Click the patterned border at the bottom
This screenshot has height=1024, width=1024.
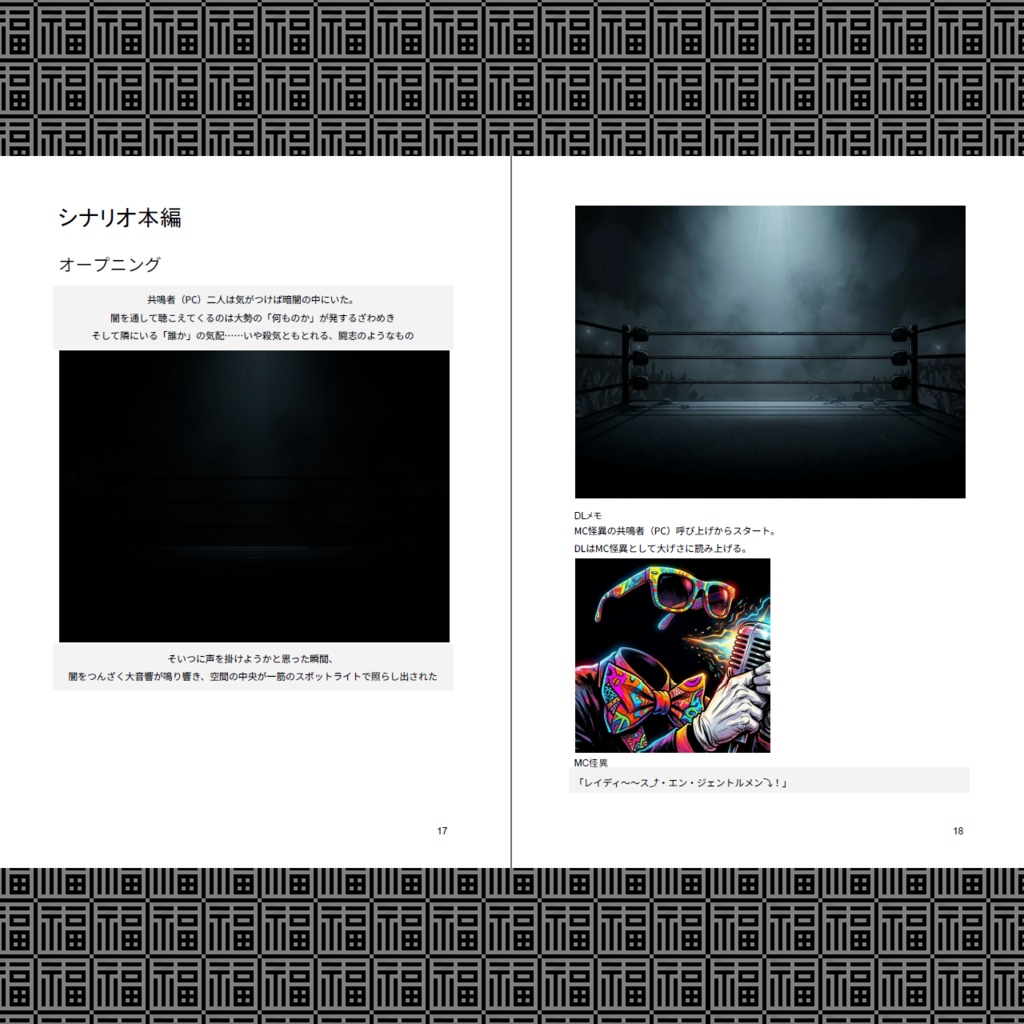pos(512,940)
